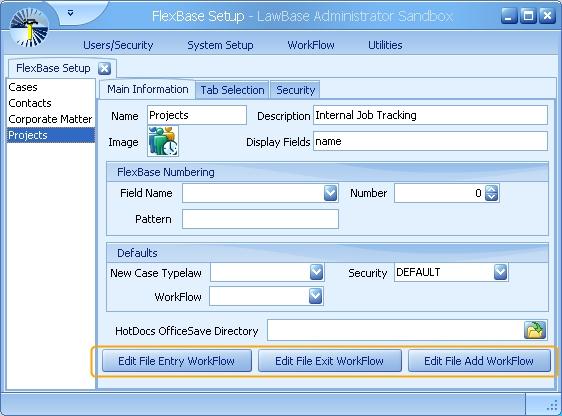Click the Projects image icon
Image resolution: width=562 pixels, height=416 pixels.
[163, 141]
